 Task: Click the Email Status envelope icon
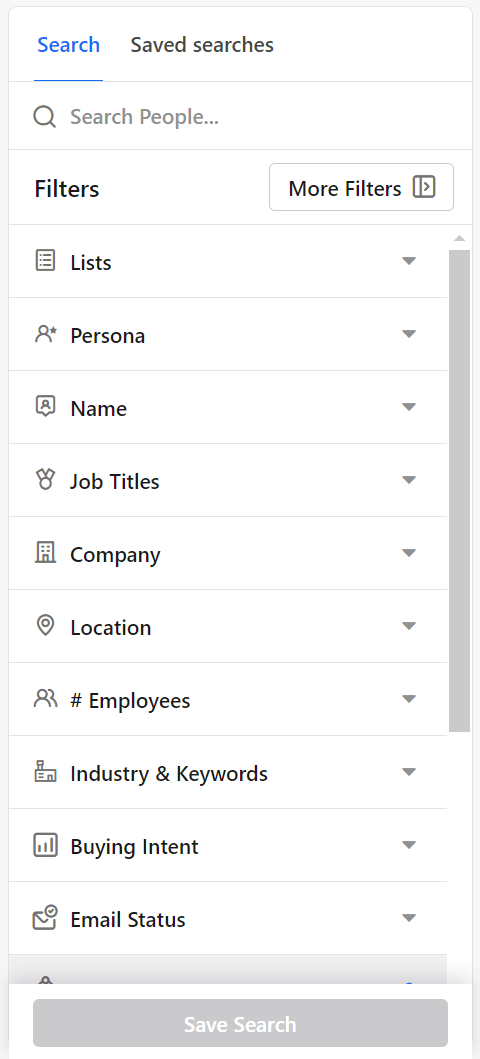point(45,918)
